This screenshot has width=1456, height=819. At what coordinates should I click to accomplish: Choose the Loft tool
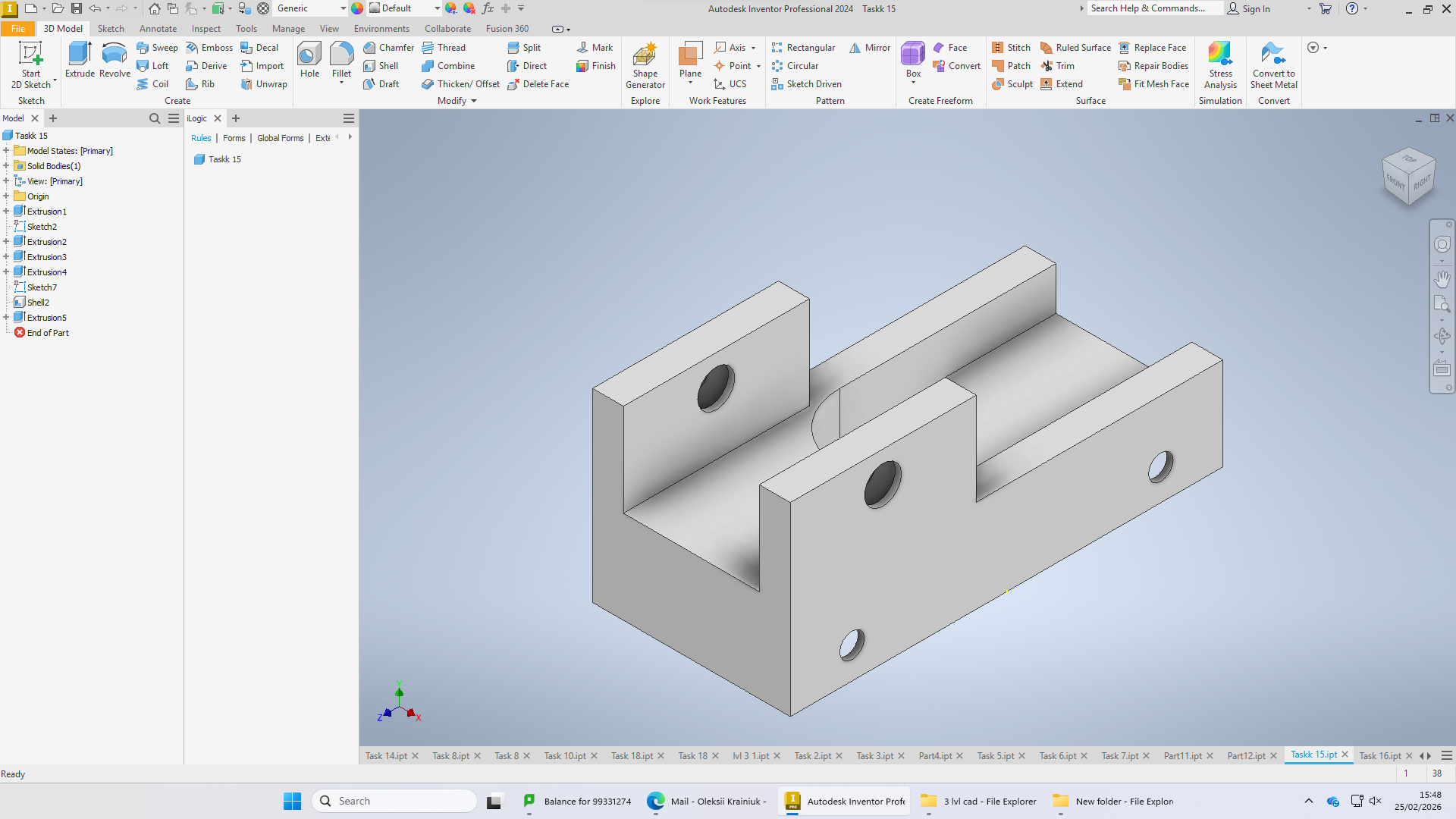point(152,66)
